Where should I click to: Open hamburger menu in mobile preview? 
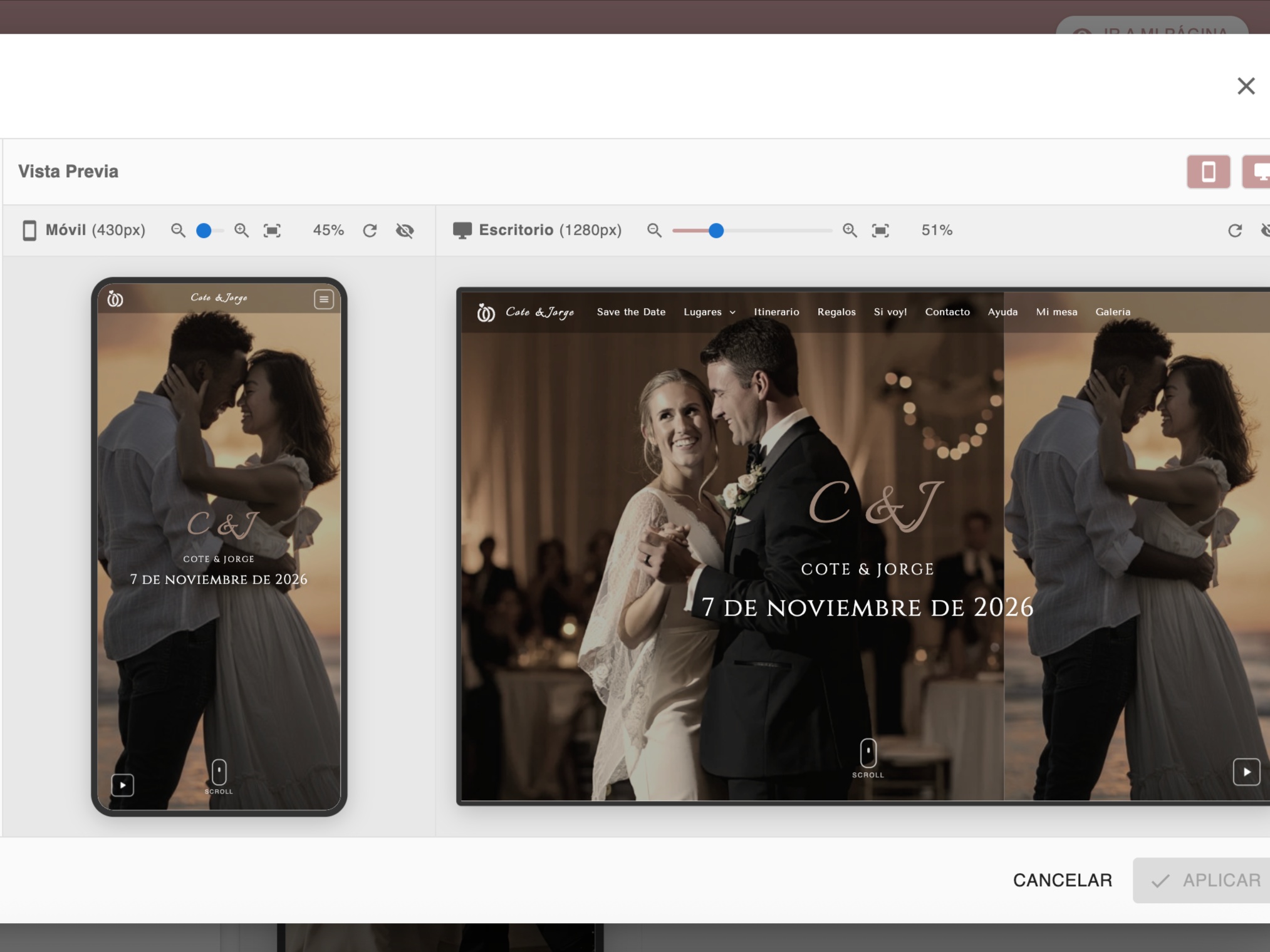[323, 299]
